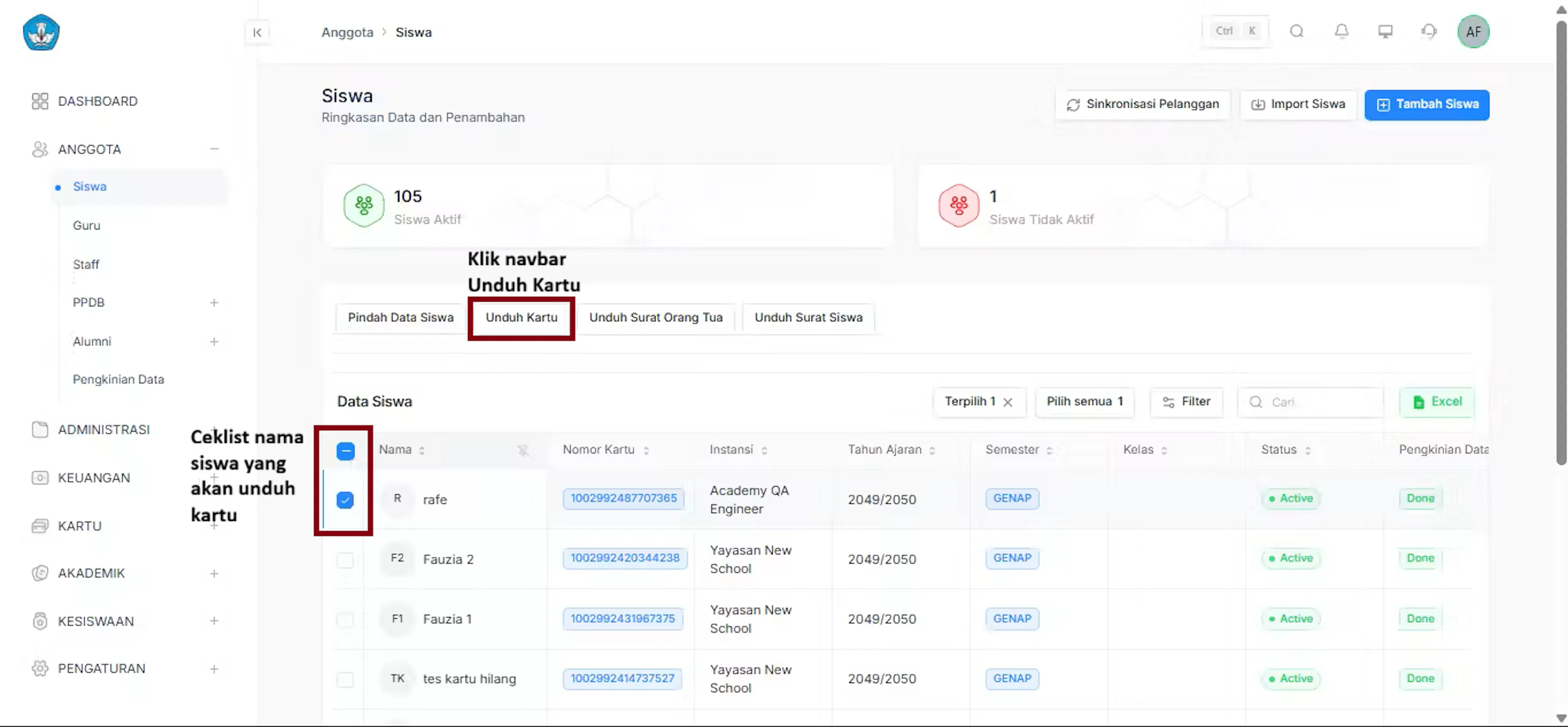1568x727 pixels.
Task: Check the checkbox for Fauzia 1
Action: click(x=345, y=619)
